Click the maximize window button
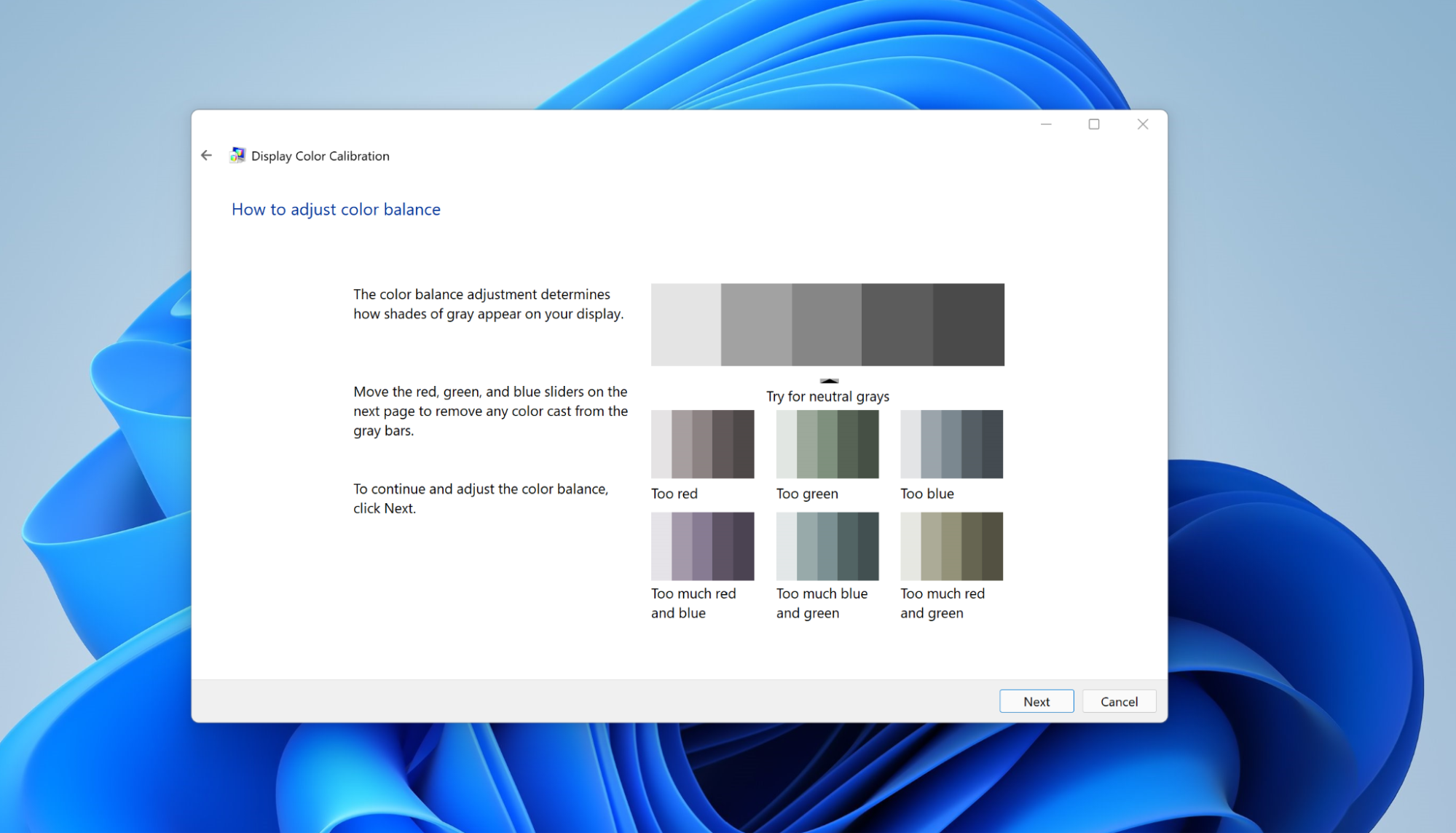This screenshot has width=1456, height=833. [x=1094, y=124]
